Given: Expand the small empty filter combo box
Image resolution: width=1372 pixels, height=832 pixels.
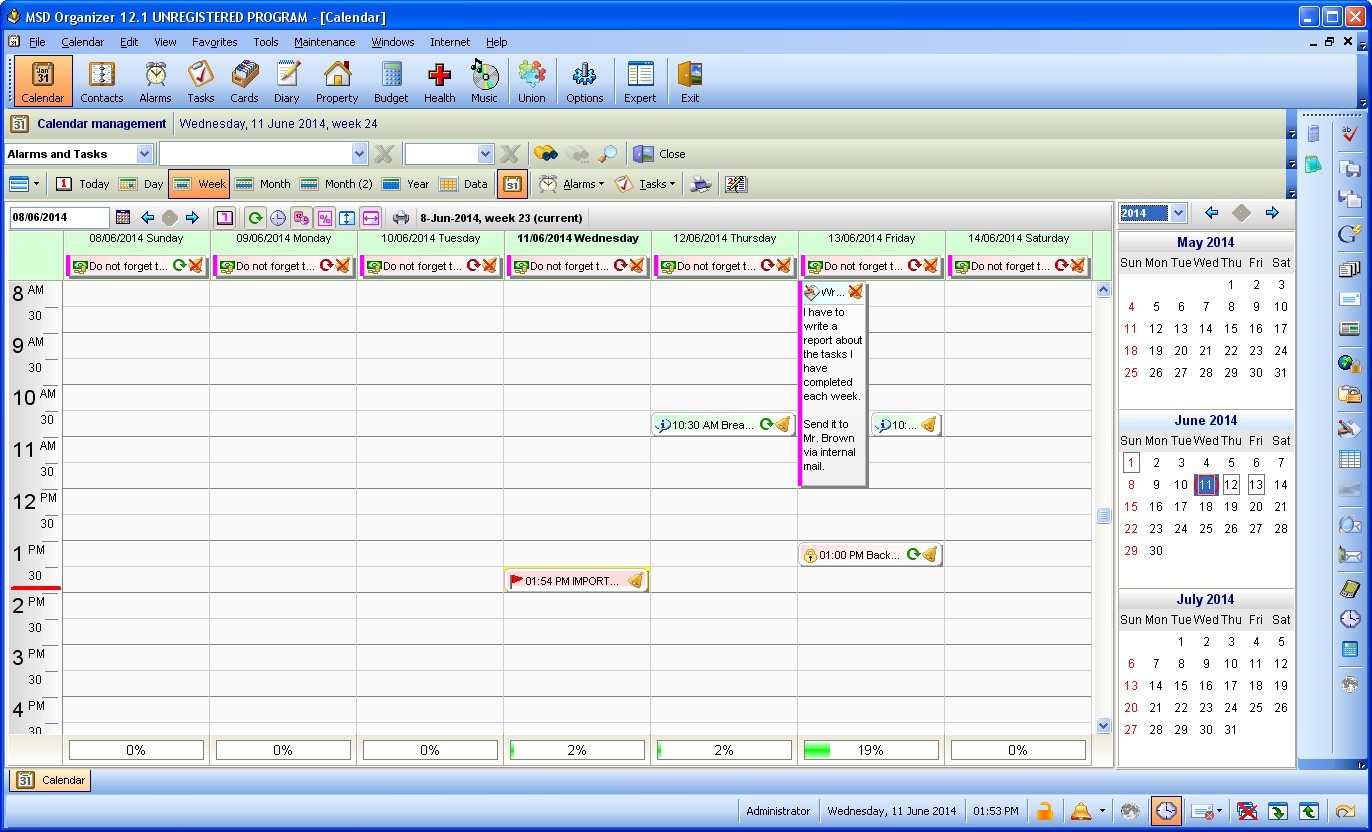Looking at the screenshot, I should tap(486, 154).
